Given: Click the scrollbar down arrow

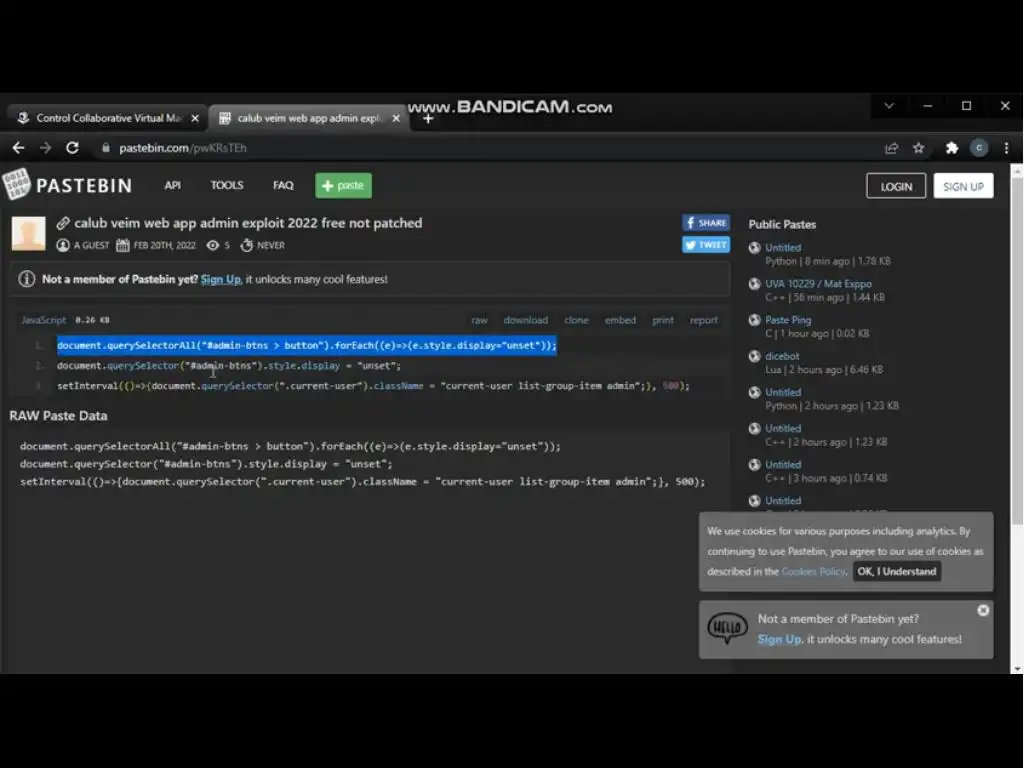Looking at the screenshot, I should (1017, 669).
